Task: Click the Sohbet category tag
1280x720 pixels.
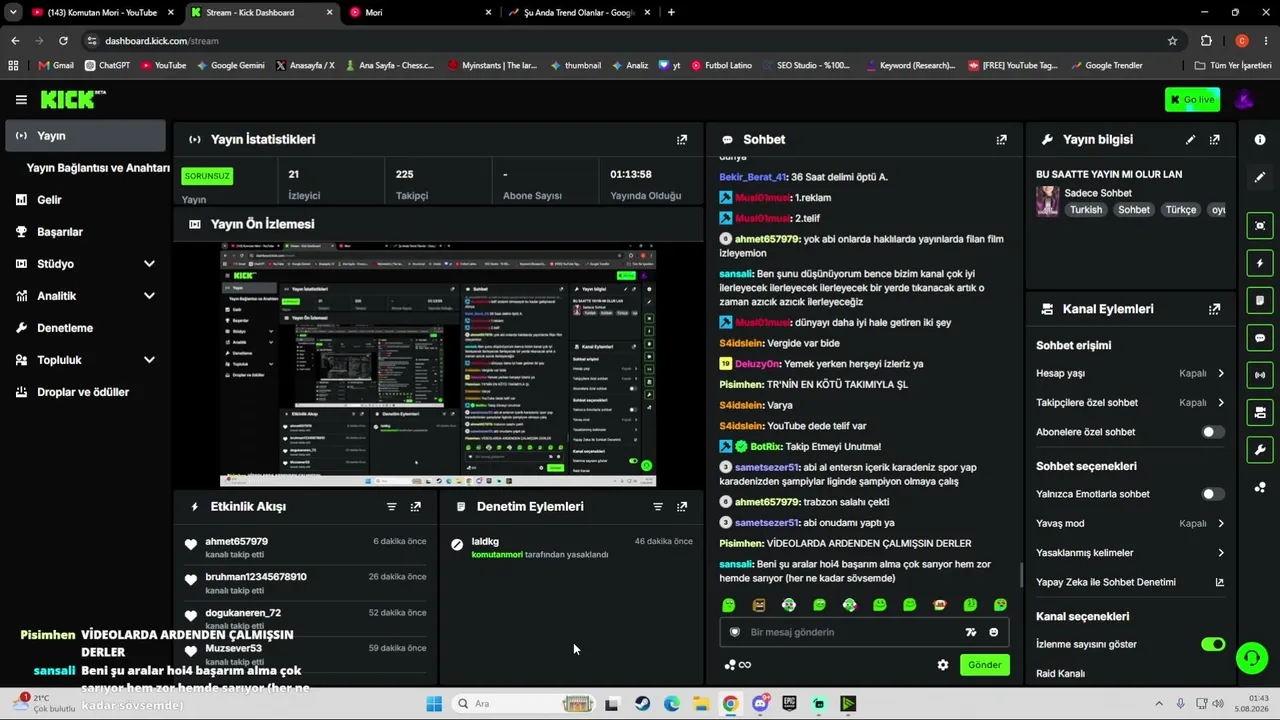Action: pos(1134,210)
